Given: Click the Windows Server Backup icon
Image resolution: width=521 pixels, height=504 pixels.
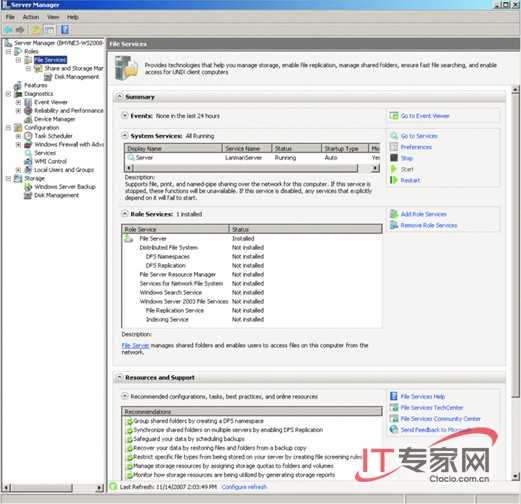Looking at the screenshot, I should 28,187.
